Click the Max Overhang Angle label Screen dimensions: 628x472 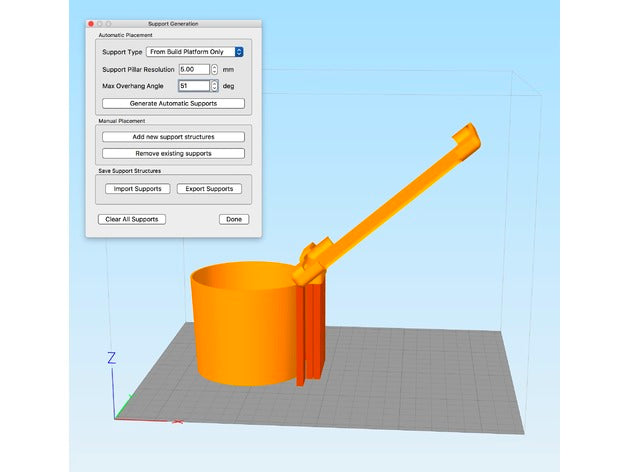pyautogui.click(x=133, y=86)
